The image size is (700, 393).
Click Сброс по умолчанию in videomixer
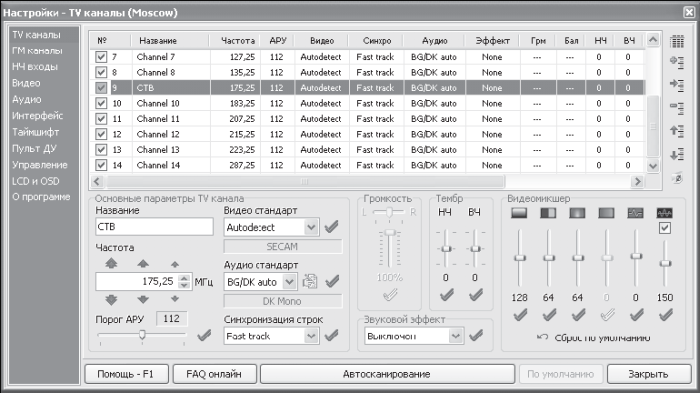click(594, 338)
